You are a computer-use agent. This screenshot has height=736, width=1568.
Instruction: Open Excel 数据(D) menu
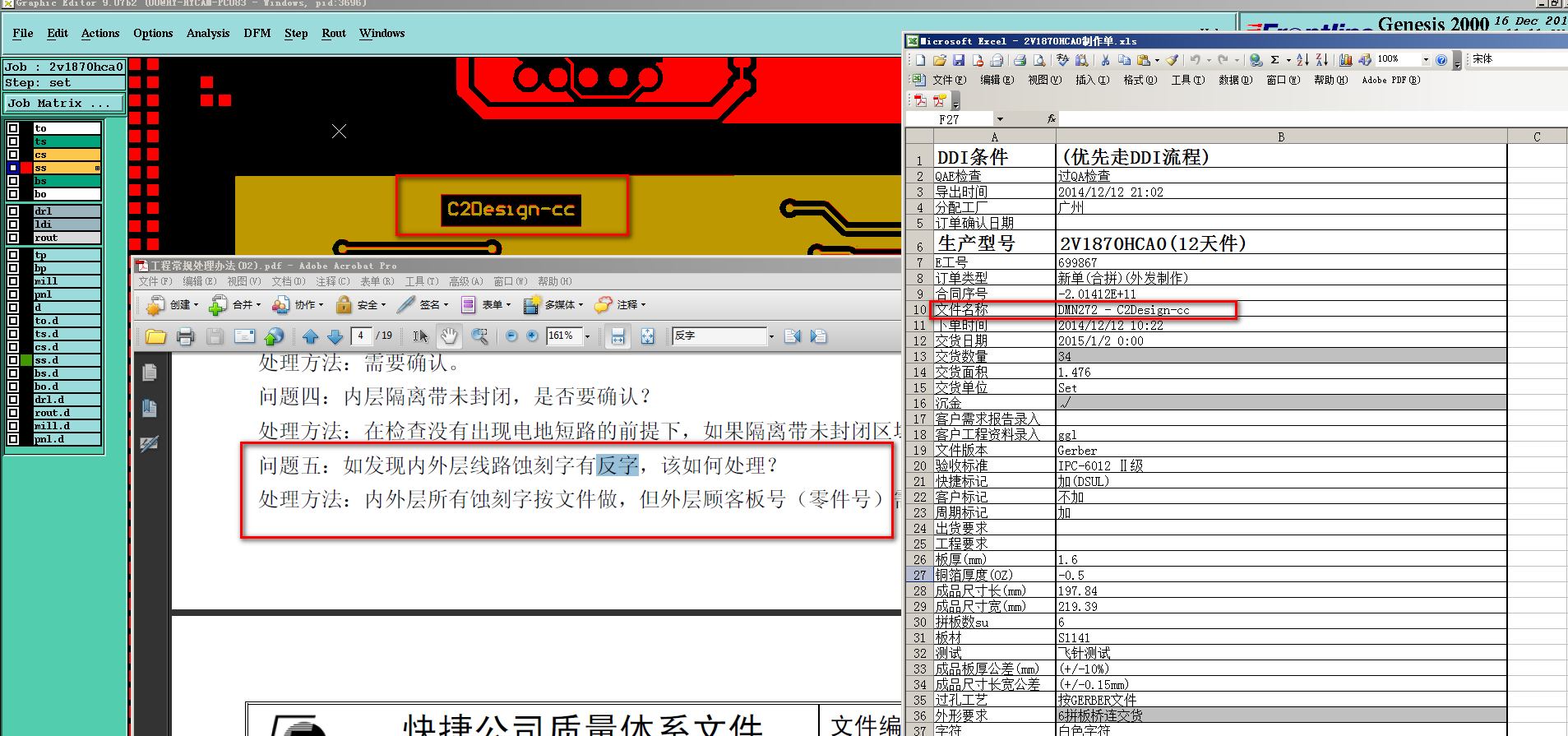tap(1235, 80)
